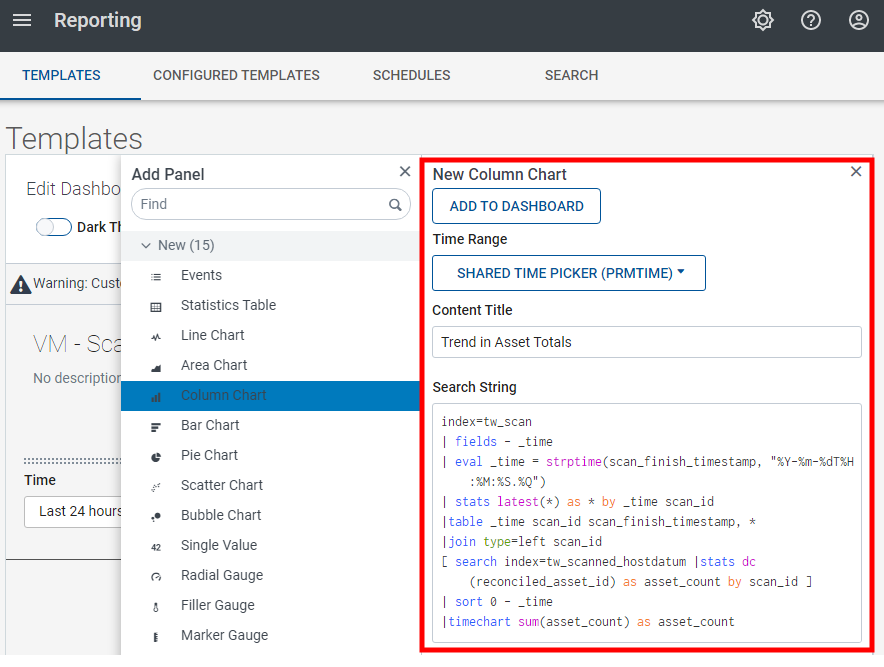Image resolution: width=884 pixels, height=667 pixels.
Task: Click the Content Title input field
Action: [647, 342]
